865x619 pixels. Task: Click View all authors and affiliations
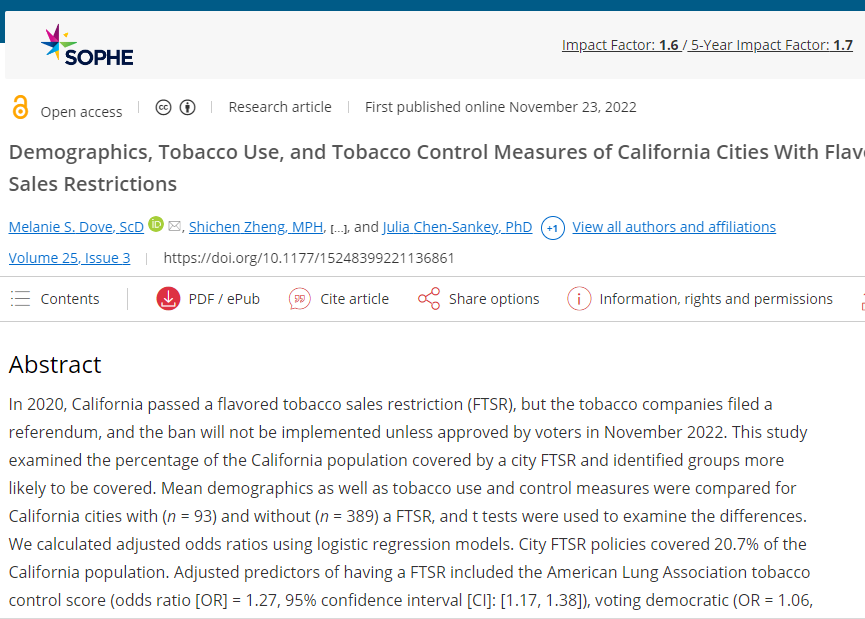(674, 227)
